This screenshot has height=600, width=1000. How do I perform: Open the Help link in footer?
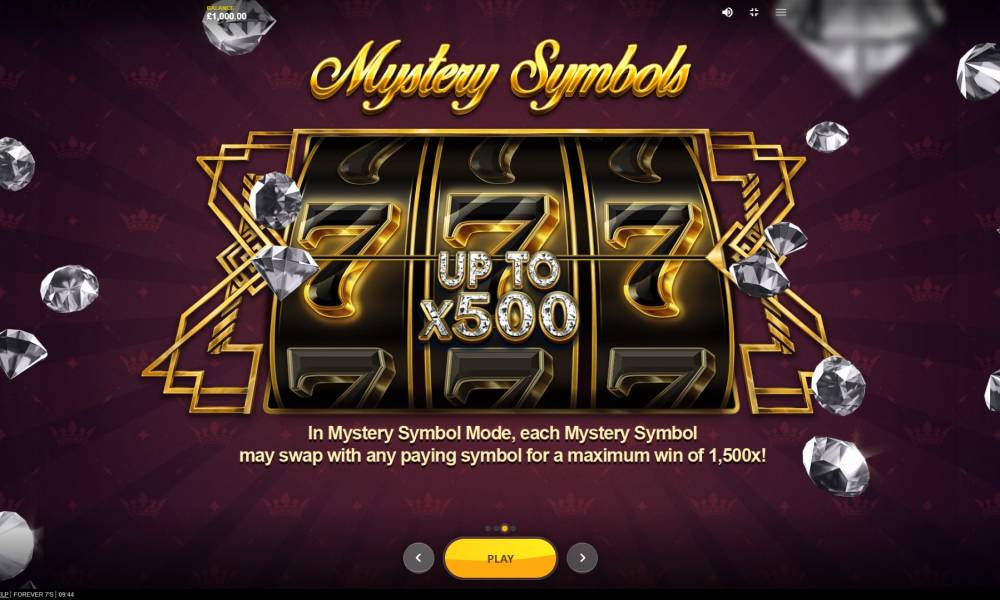(3, 594)
